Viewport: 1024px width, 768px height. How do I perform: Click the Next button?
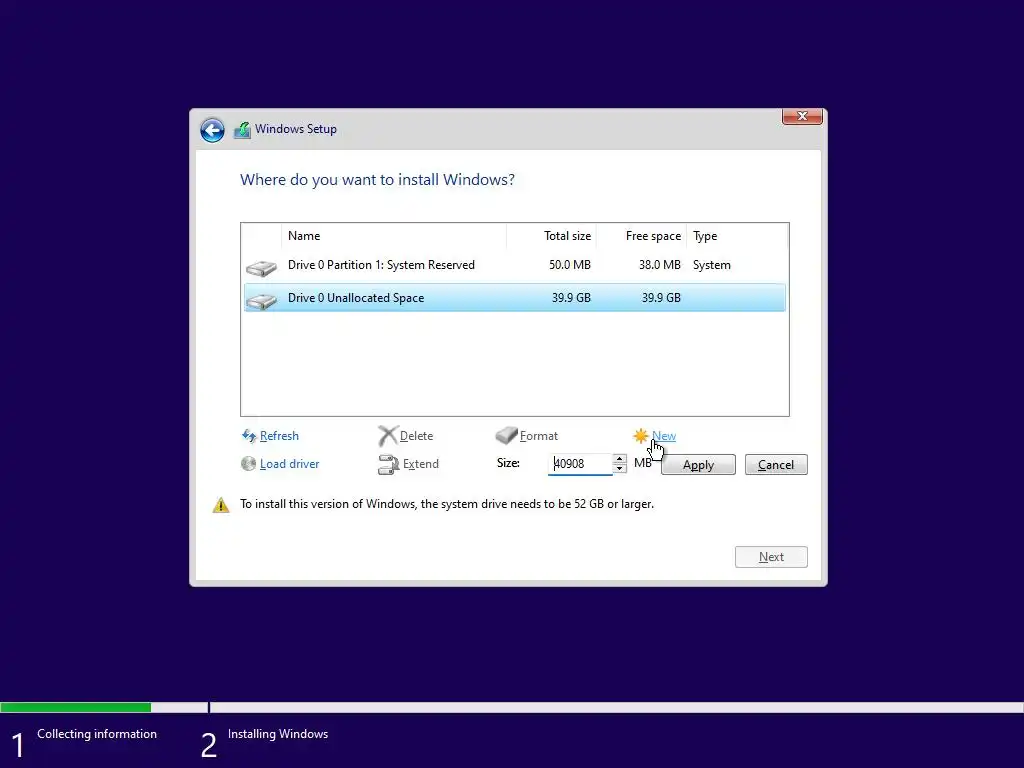point(771,557)
